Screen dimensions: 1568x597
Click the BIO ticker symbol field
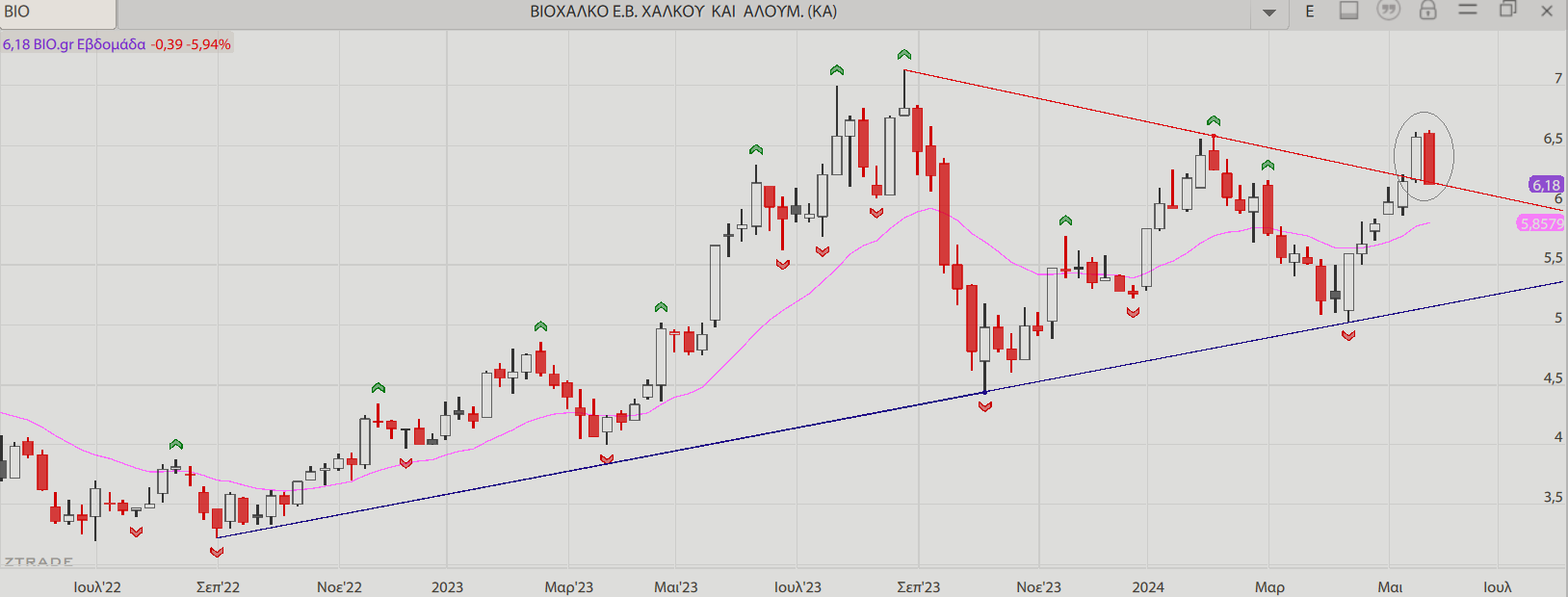point(58,13)
